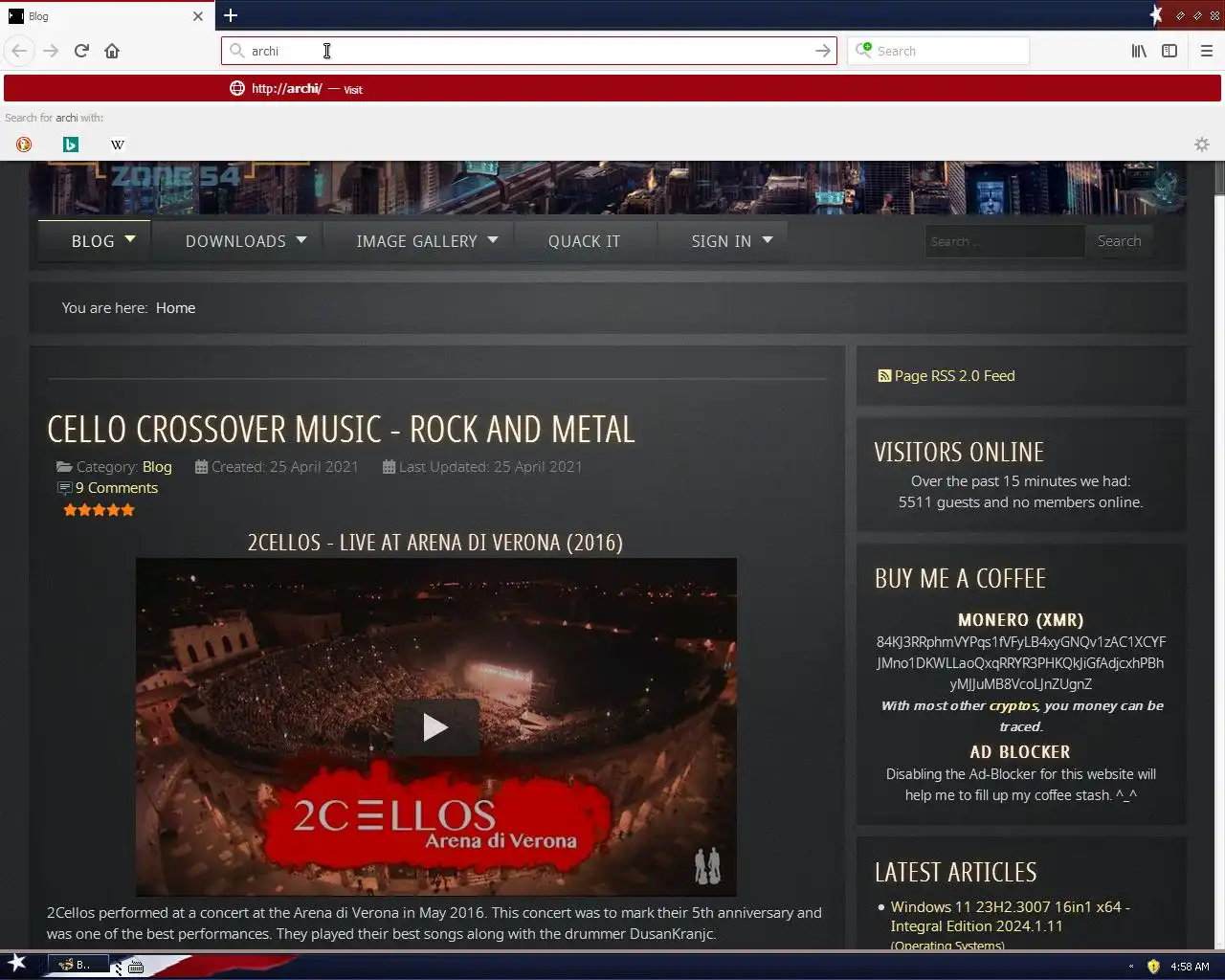Viewport: 1225px width, 980px height.
Task: Close the Blog tab
Action: 197,16
